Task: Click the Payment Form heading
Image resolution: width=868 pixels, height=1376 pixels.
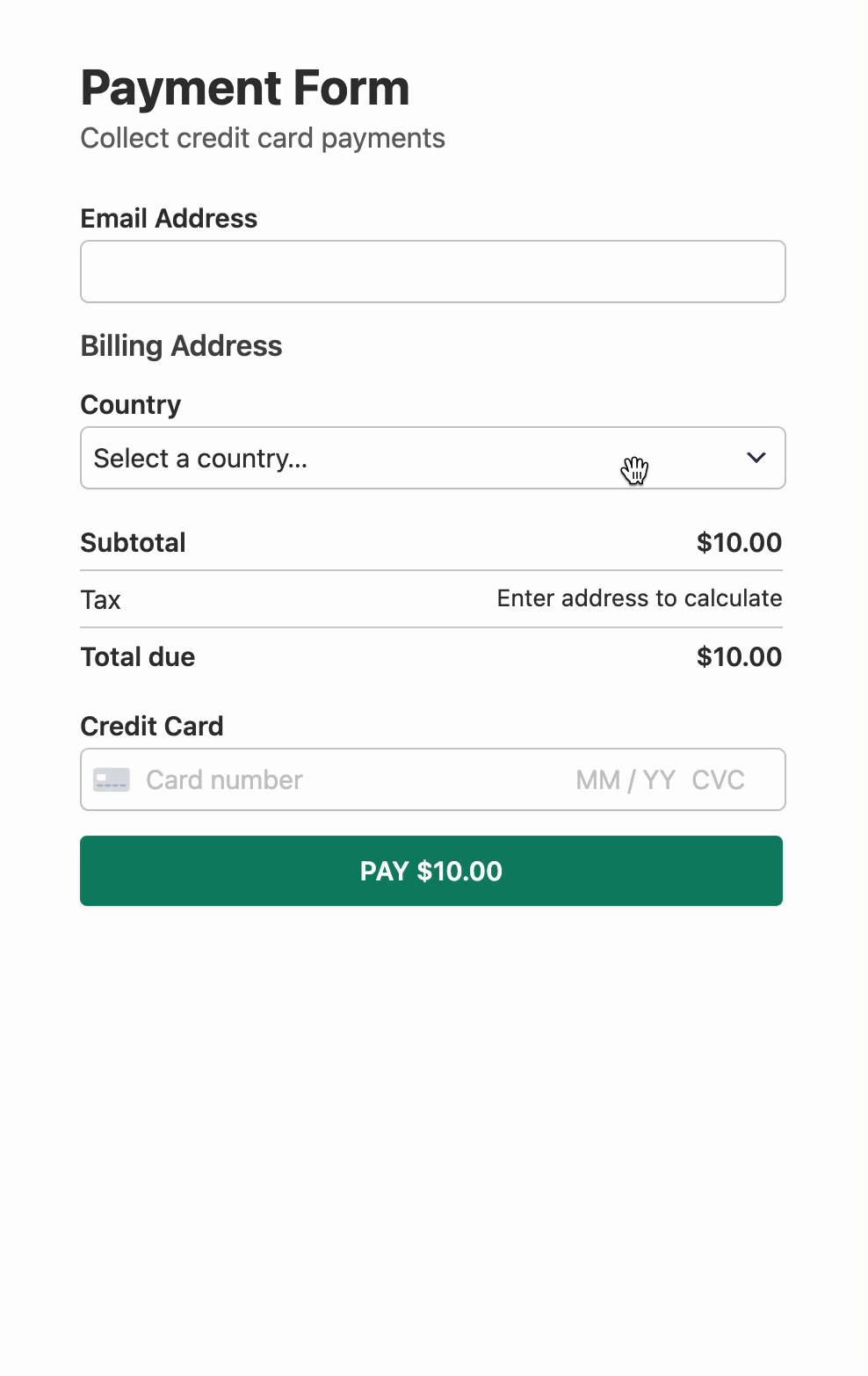Action: [245, 88]
